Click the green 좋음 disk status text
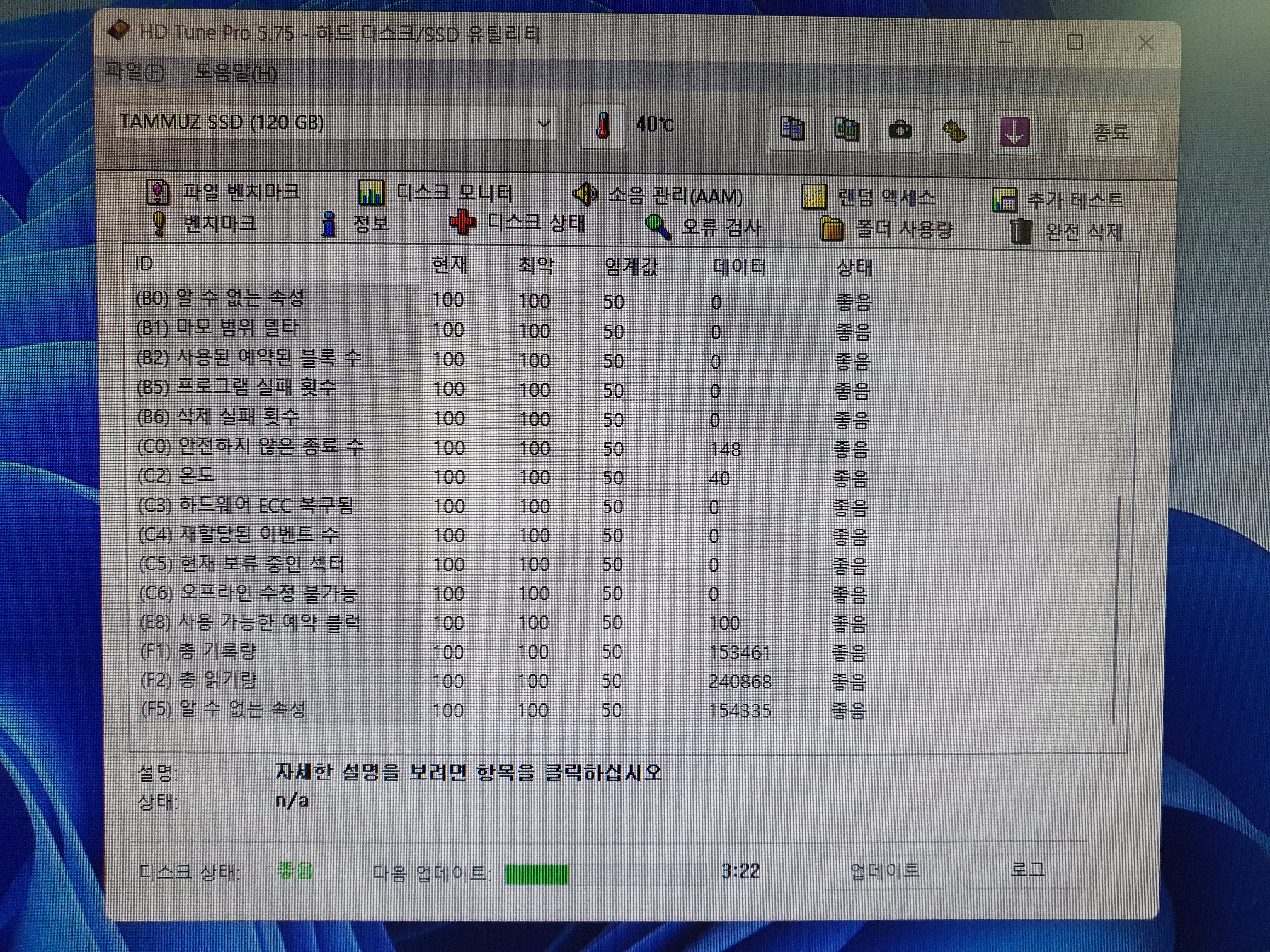Screen dimensions: 1270x952 pyautogui.click(x=295, y=870)
